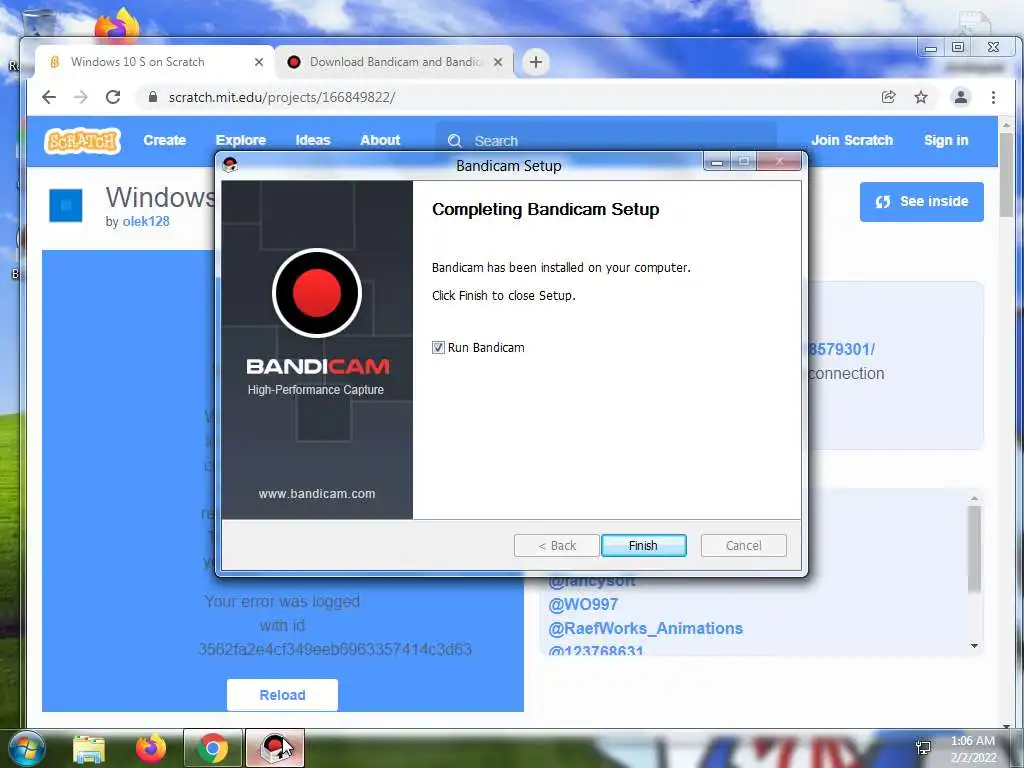
Task: Open Create on Scratch navbar
Action: (165, 140)
